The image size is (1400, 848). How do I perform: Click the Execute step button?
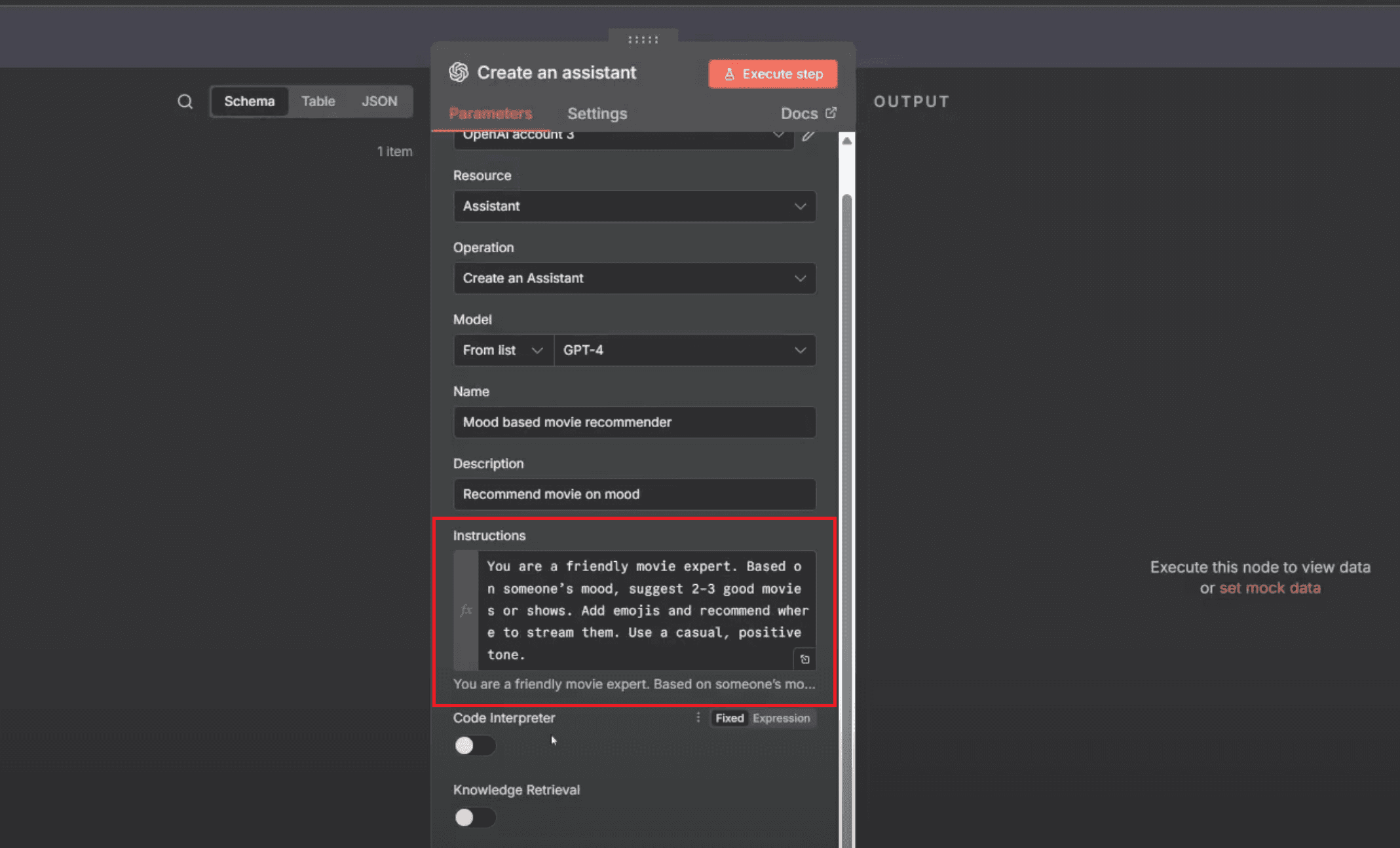pyautogui.click(x=773, y=73)
